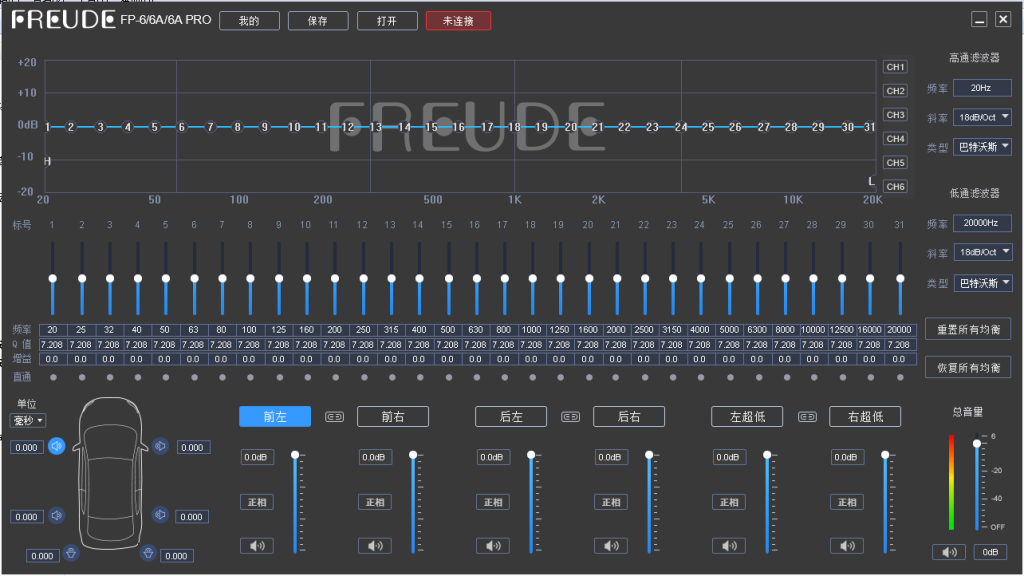Click the EQ gain slider for band 1
This screenshot has height=576, width=1024.
click(x=53, y=279)
